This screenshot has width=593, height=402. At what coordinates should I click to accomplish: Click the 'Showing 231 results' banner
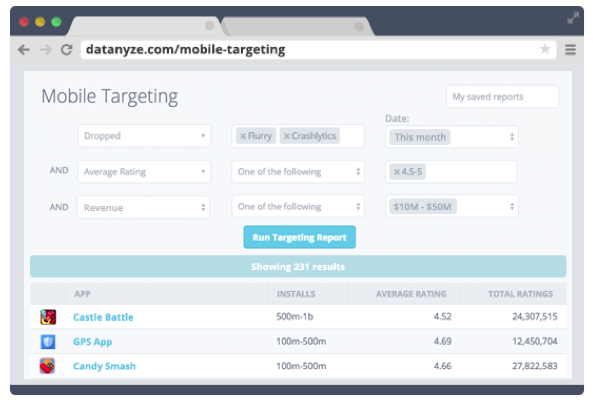click(298, 266)
